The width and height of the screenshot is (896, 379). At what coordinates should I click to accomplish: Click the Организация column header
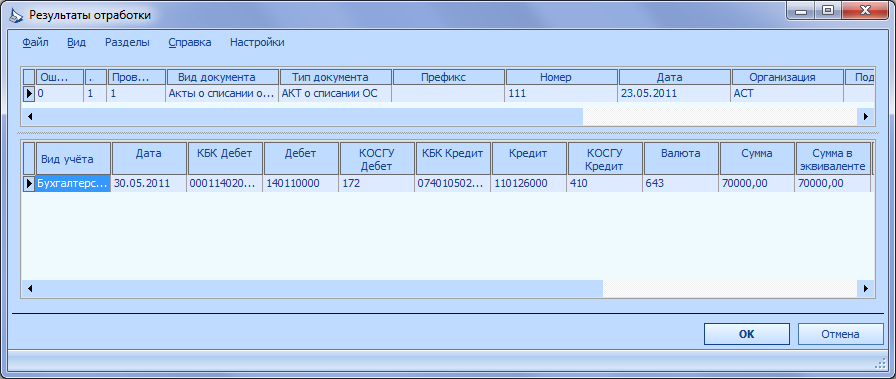(x=788, y=77)
